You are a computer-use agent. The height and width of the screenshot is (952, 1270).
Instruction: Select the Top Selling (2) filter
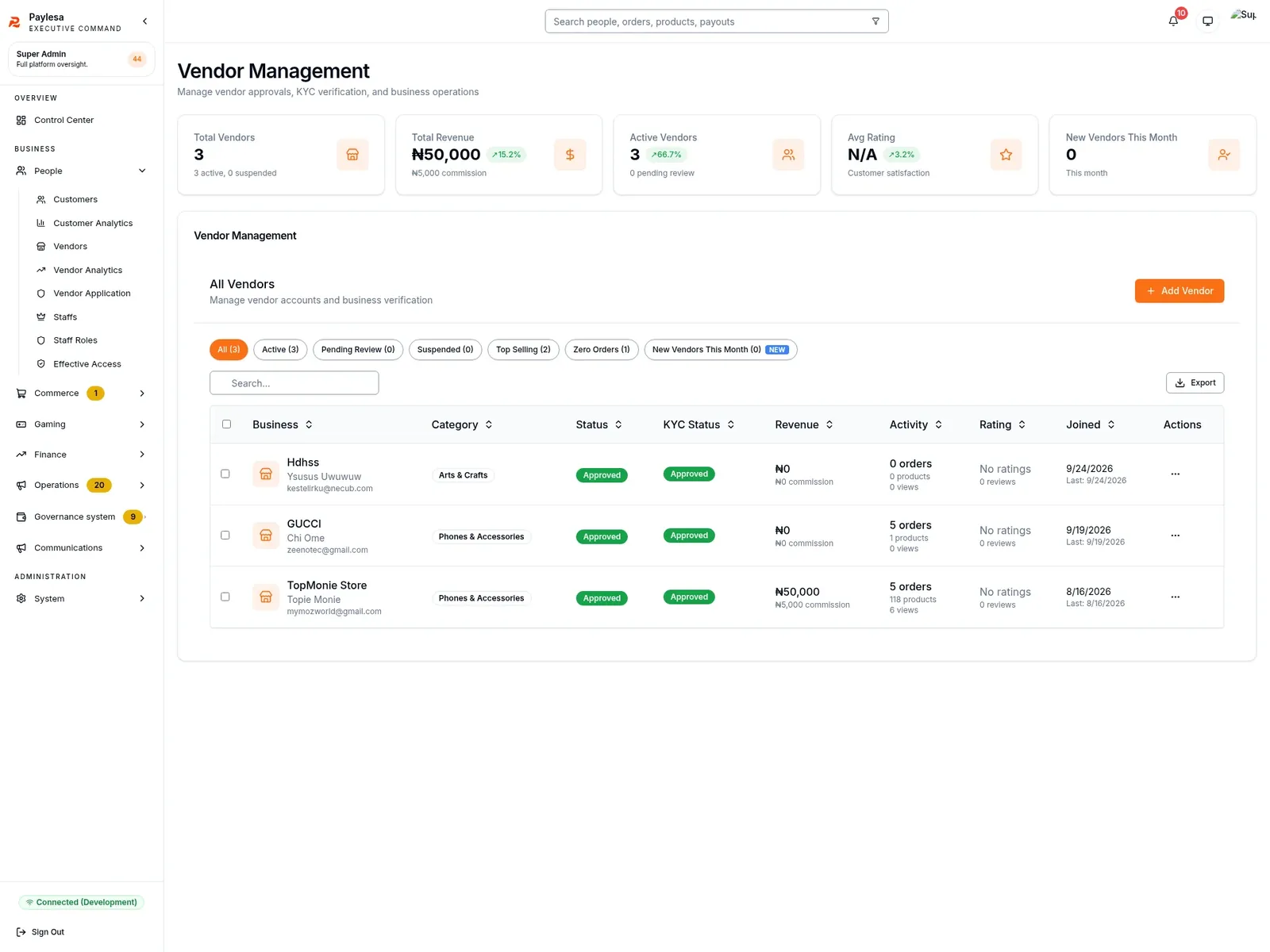click(523, 350)
